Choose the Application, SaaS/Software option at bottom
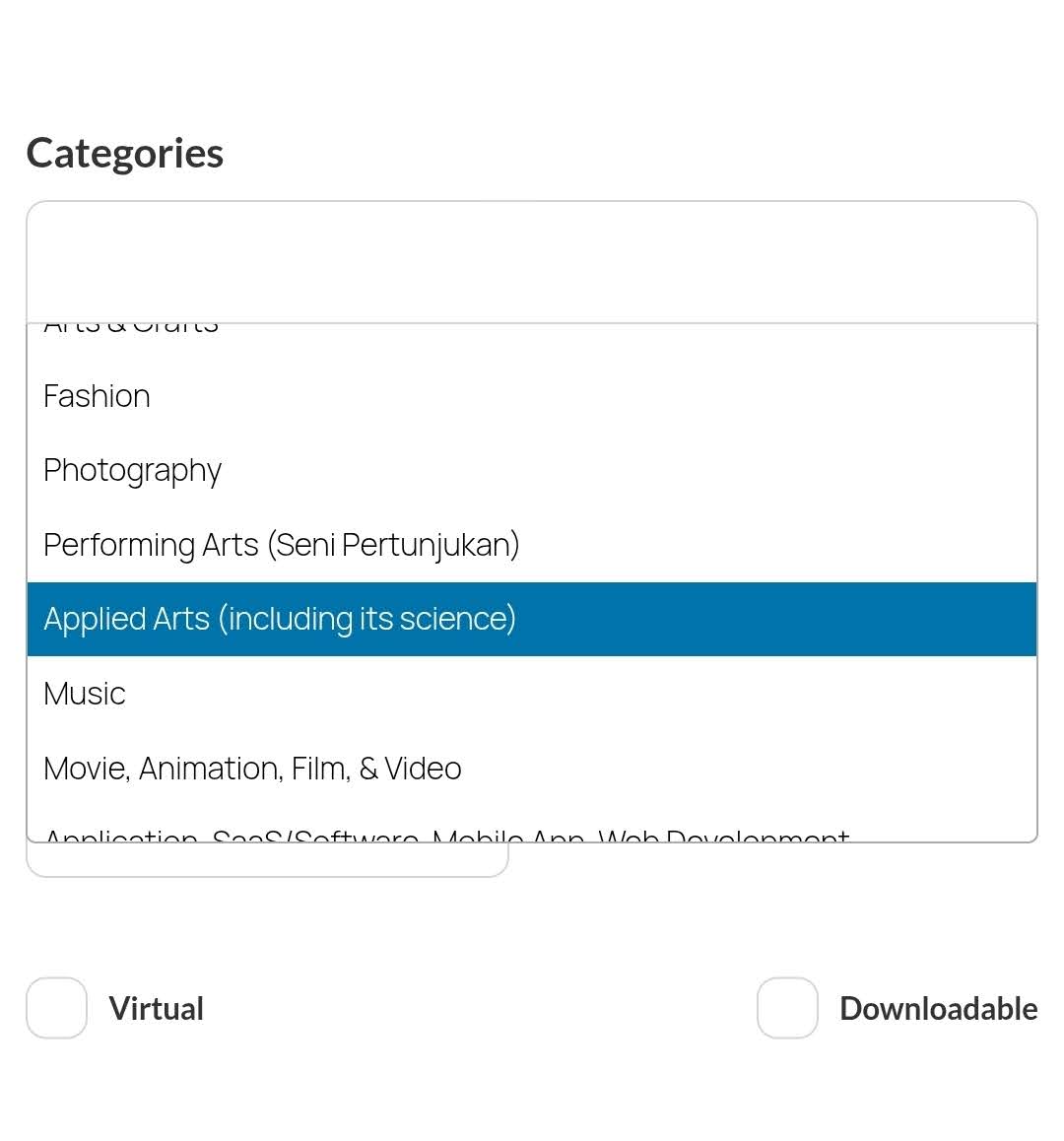Screen dimensions: 1064x1141 [446, 836]
